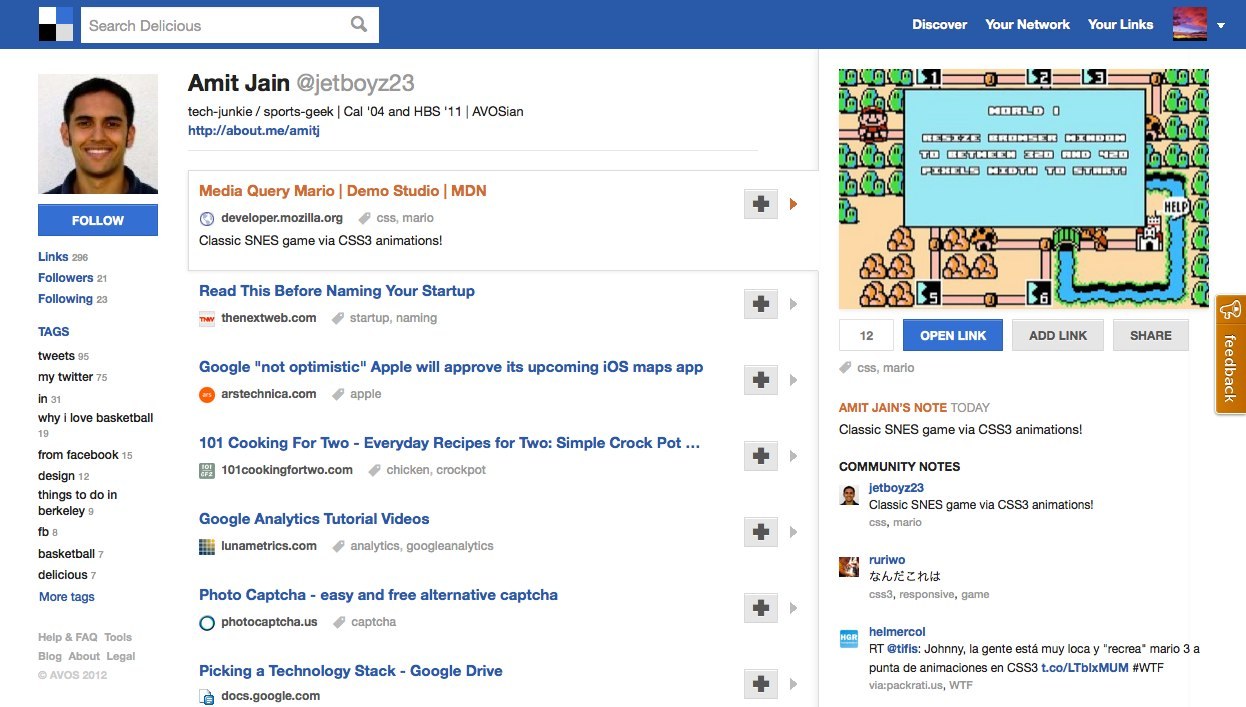This screenshot has height=707, width=1246.
Task: Click the Delicious logo icon
Action: click(x=56, y=24)
